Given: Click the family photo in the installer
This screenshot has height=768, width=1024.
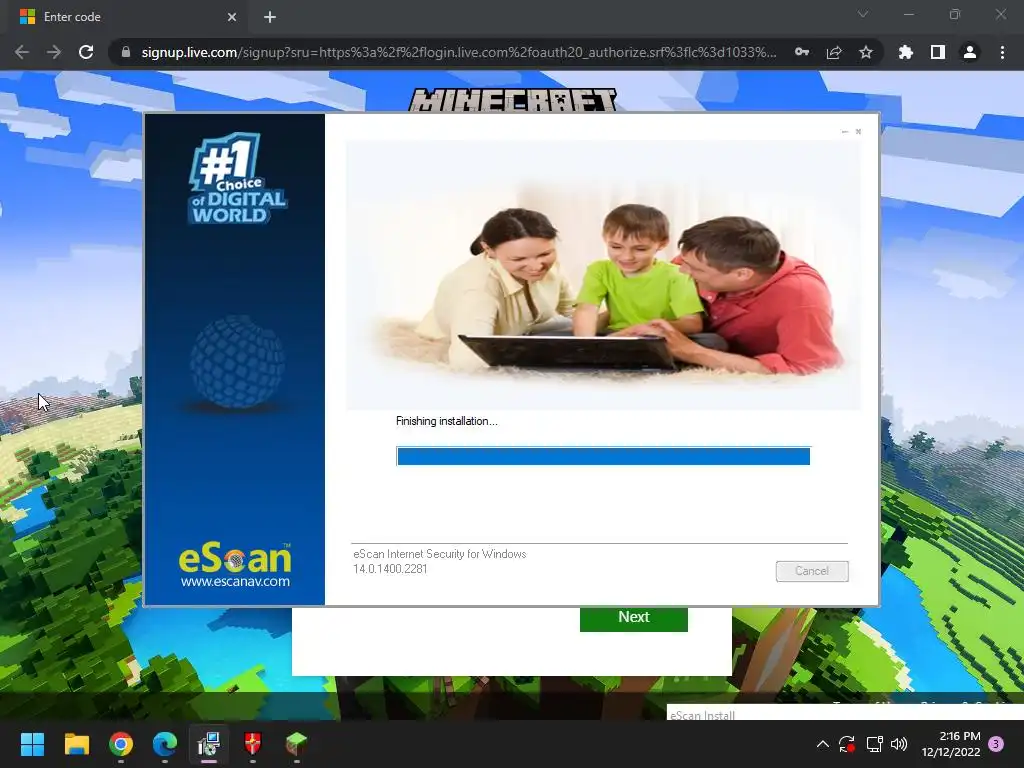Looking at the screenshot, I should click(603, 275).
